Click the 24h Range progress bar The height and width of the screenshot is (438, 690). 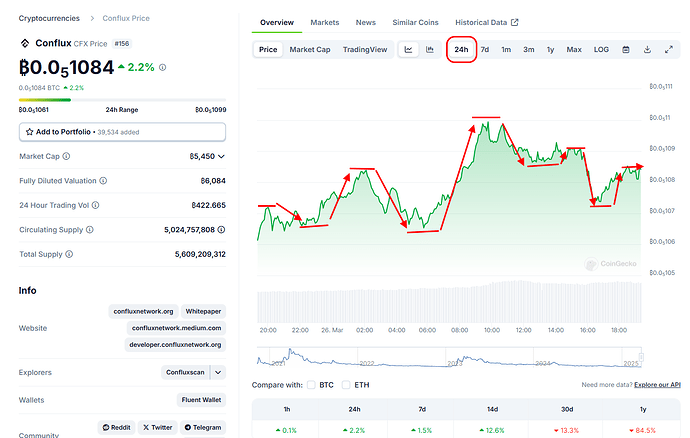pos(122,100)
